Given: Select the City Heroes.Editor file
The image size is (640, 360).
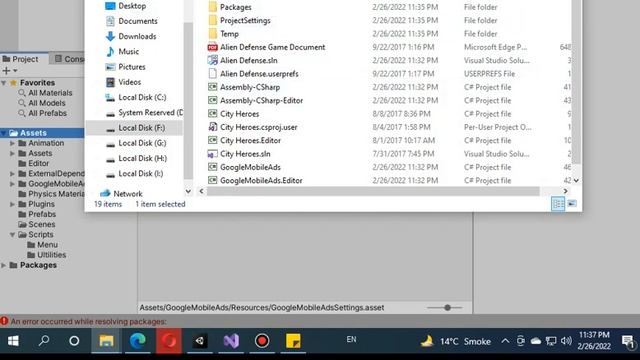Looking at the screenshot, I should [250, 140].
